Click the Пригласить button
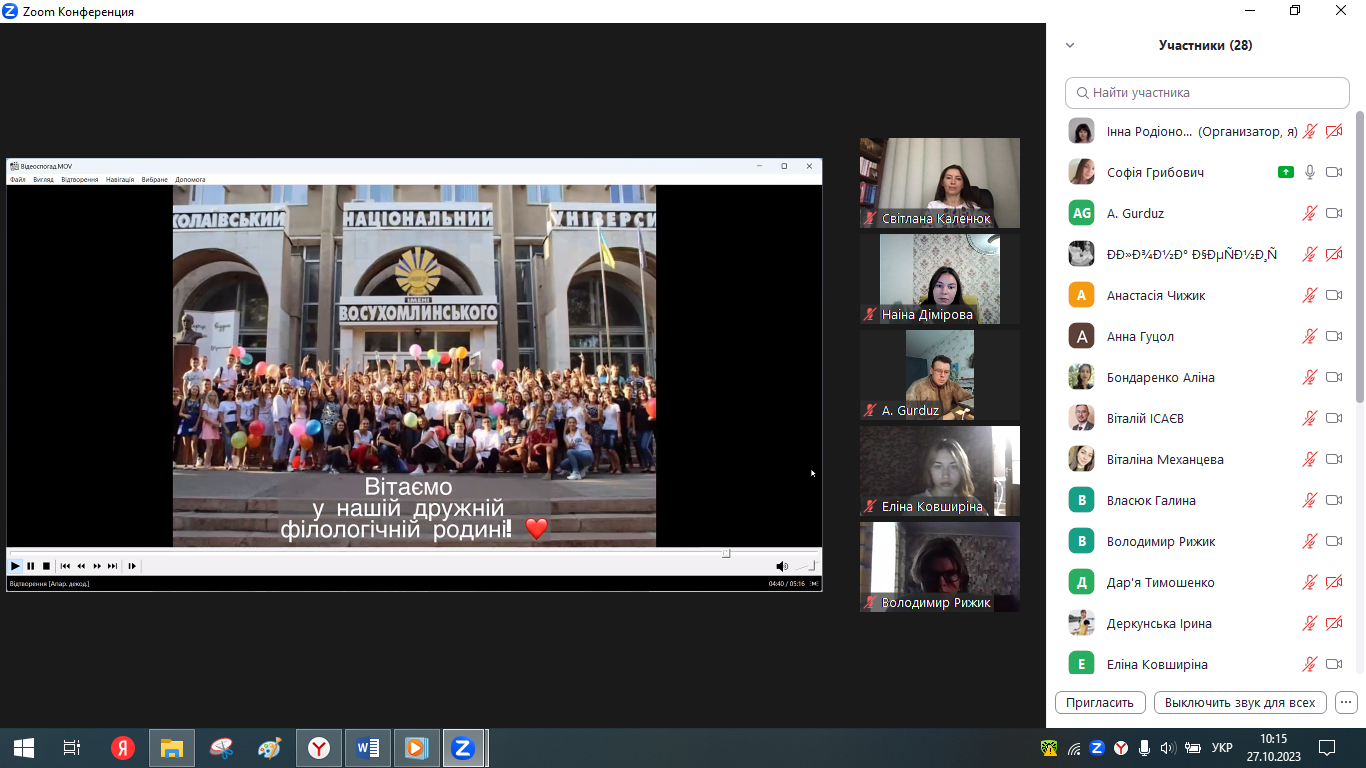This screenshot has width=1366, height=768. coord(1100,702)
